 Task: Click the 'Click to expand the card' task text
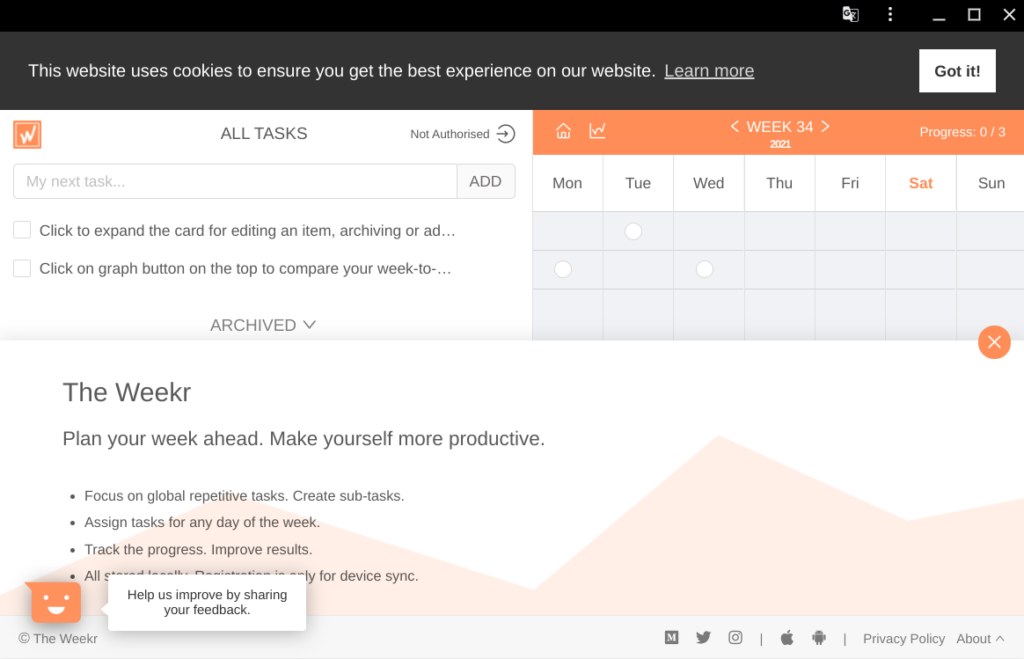248,231
